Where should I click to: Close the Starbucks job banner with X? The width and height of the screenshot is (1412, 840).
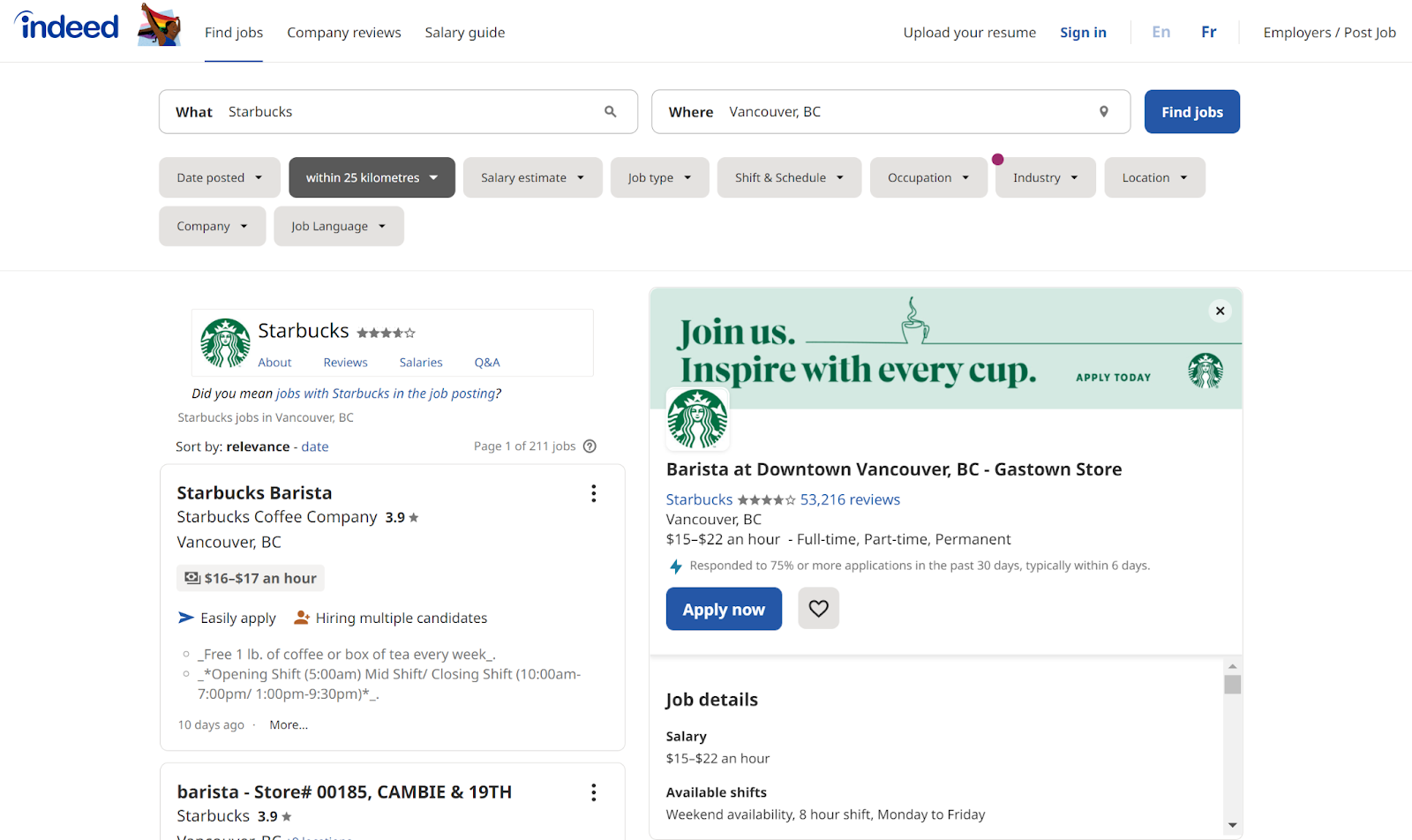point(1220,311)
